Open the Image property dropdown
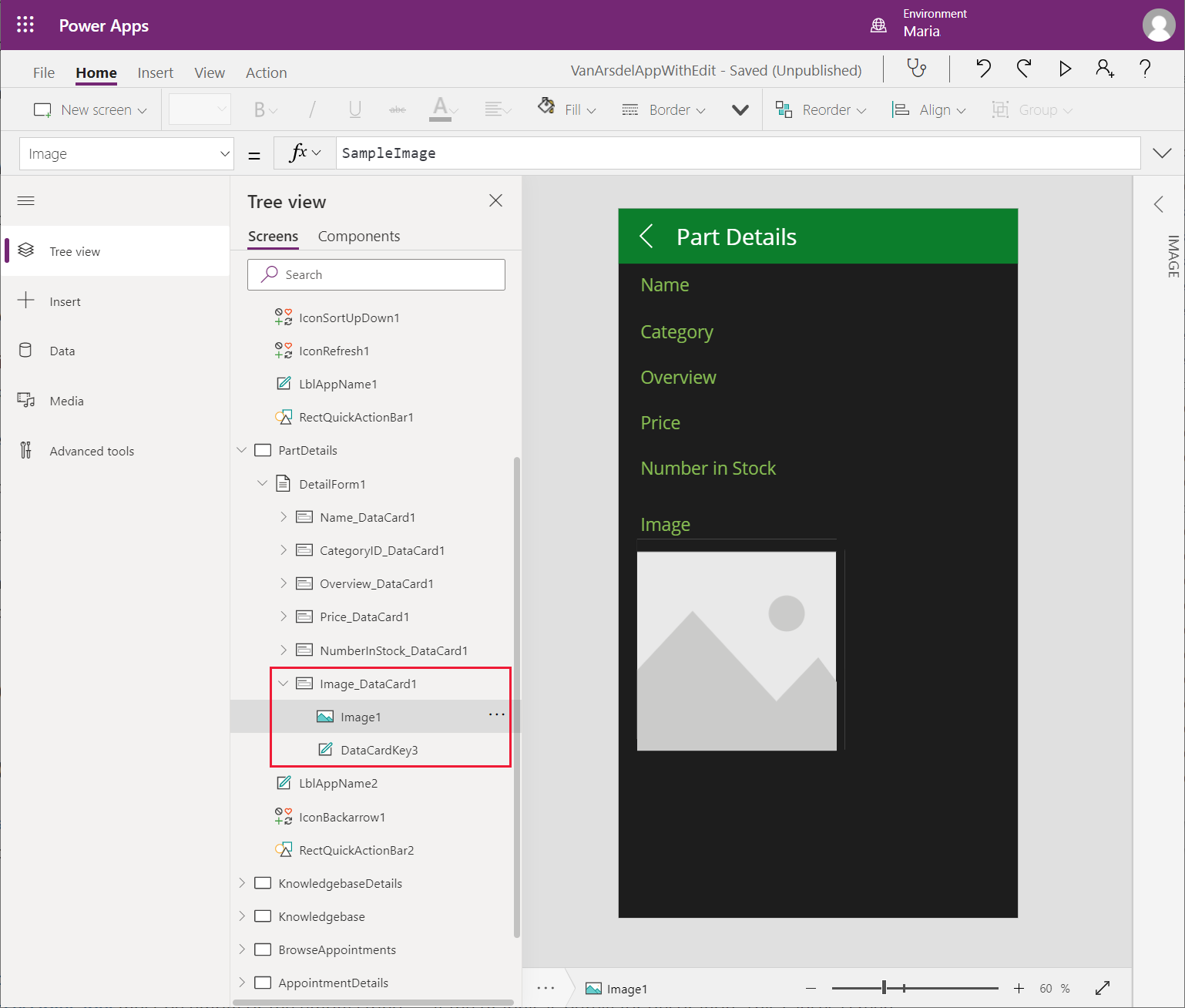This screenshot has width=1185, height=1008. pos(126,154)
